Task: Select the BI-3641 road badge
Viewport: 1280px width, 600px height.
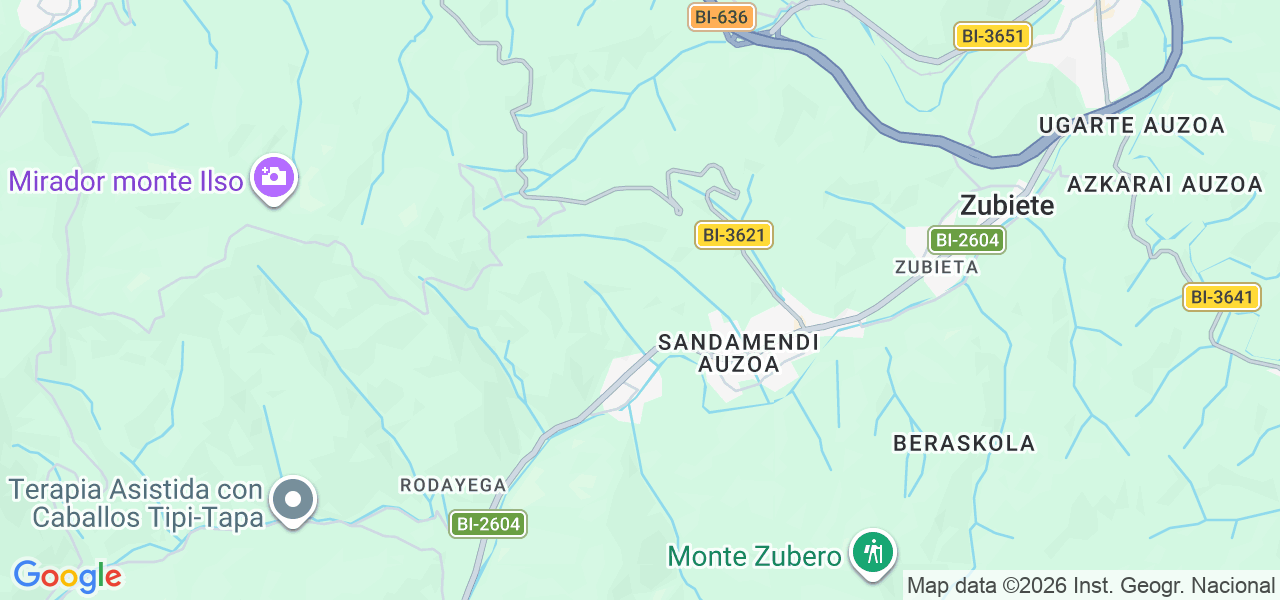Action: [1222, 297]
